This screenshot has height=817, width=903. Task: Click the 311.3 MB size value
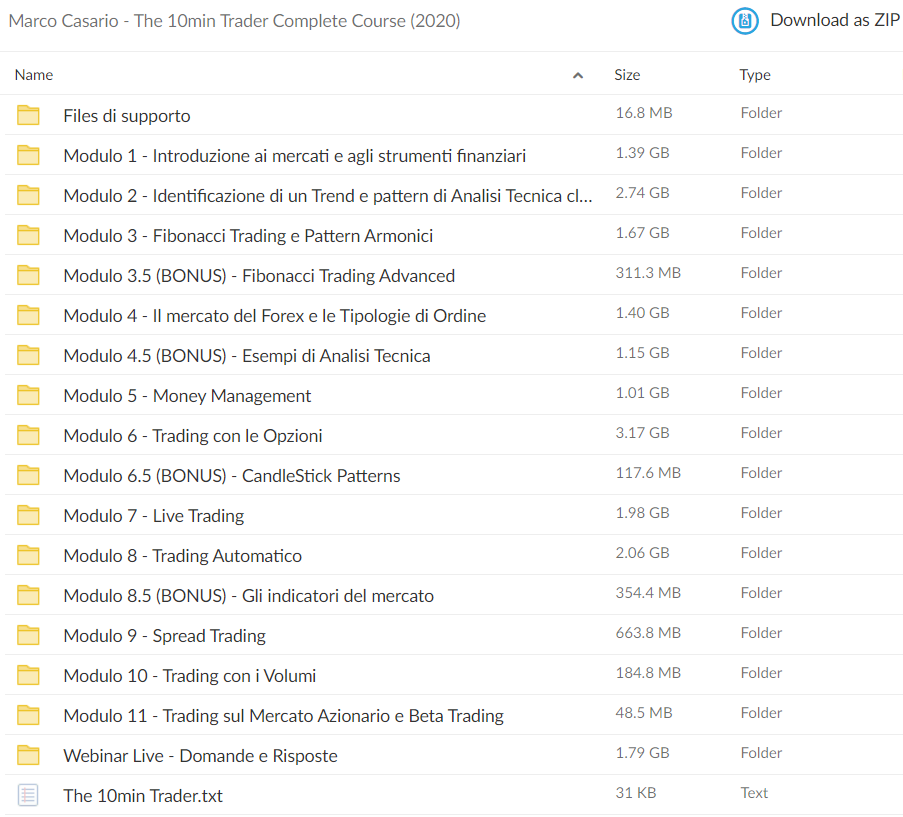[648, 273]
